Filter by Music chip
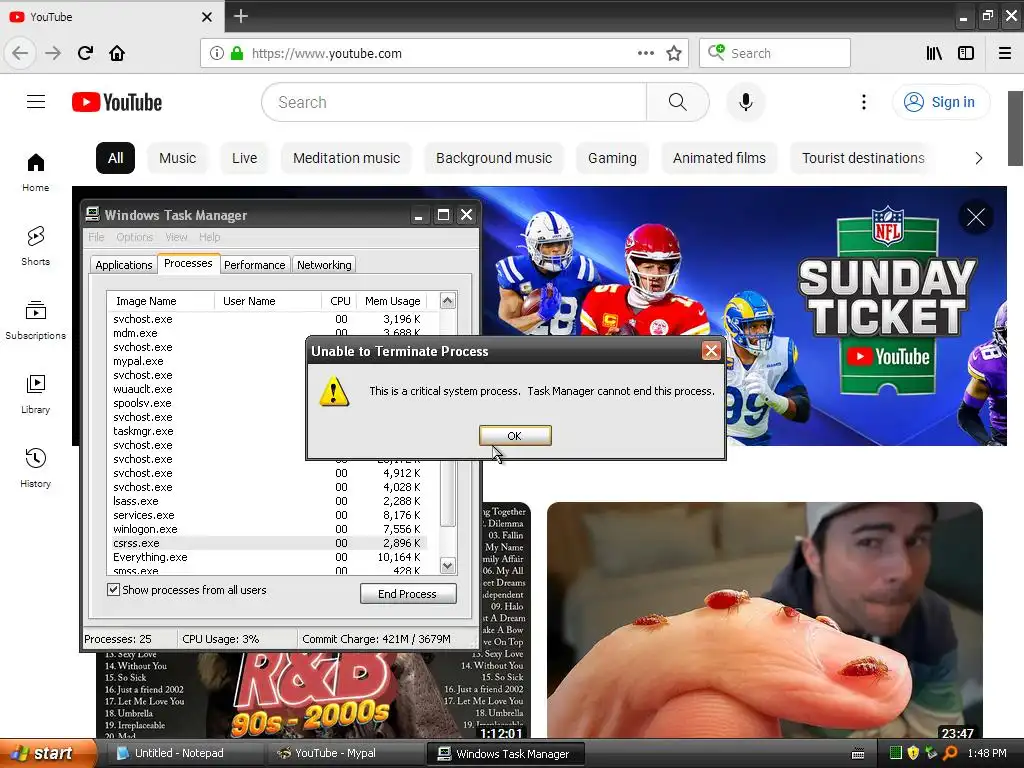The width and height of the screenshot is (1024, 768). [178, 158]
